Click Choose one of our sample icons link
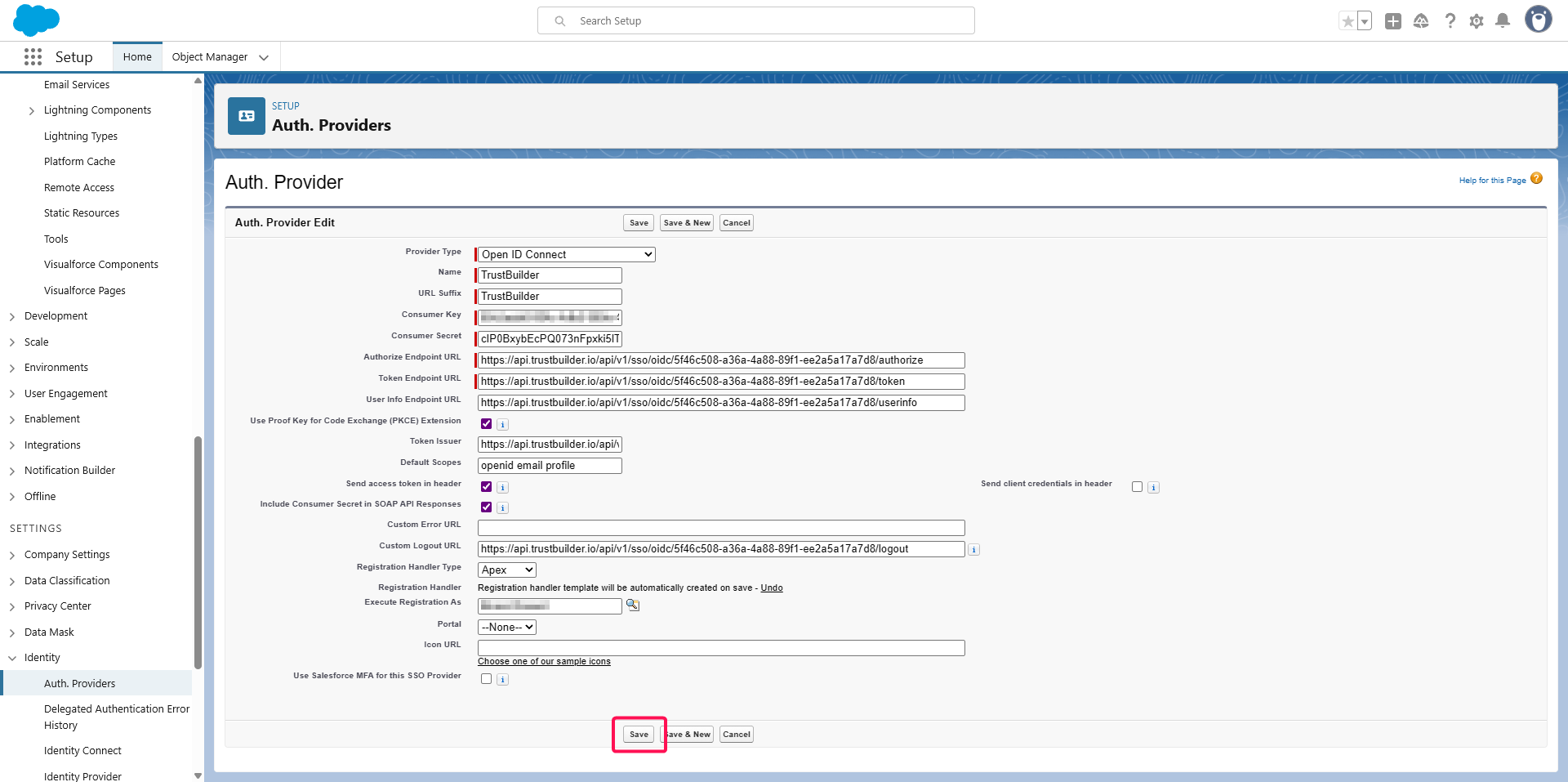The height and width of the screenshot is (782, 1568). [x=544, y=662]
